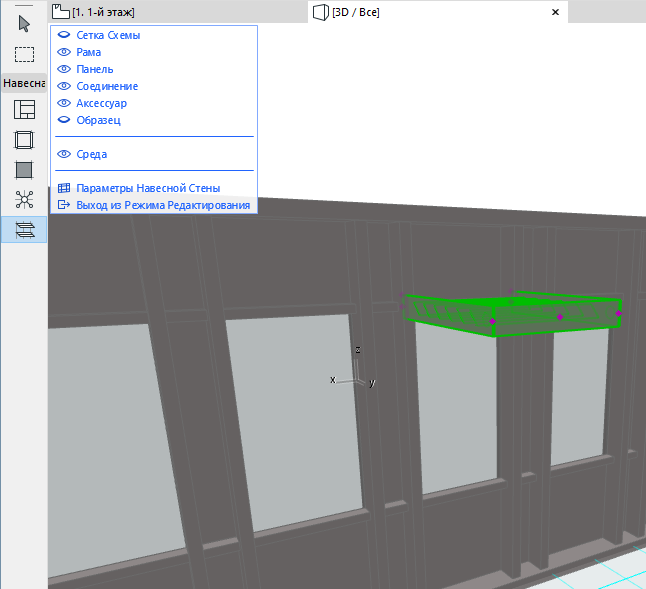Screen dimensions: 646x589
Task: Choose the curtain wall Scheme Grid tool
Action: 24,110
